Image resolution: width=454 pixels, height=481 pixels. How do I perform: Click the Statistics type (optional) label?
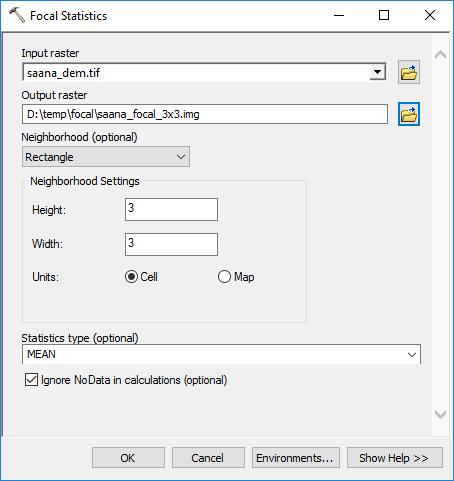click(x=80, y=338)
